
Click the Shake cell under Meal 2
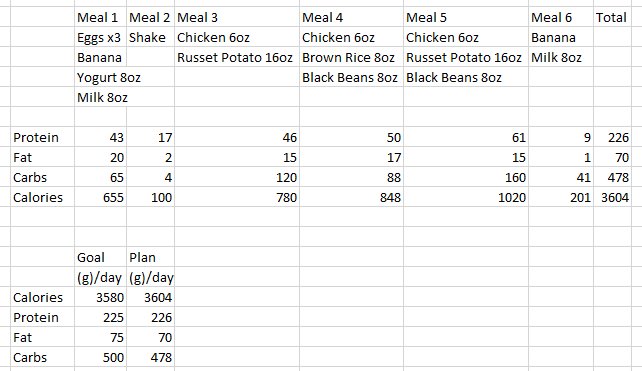[150, 37]
